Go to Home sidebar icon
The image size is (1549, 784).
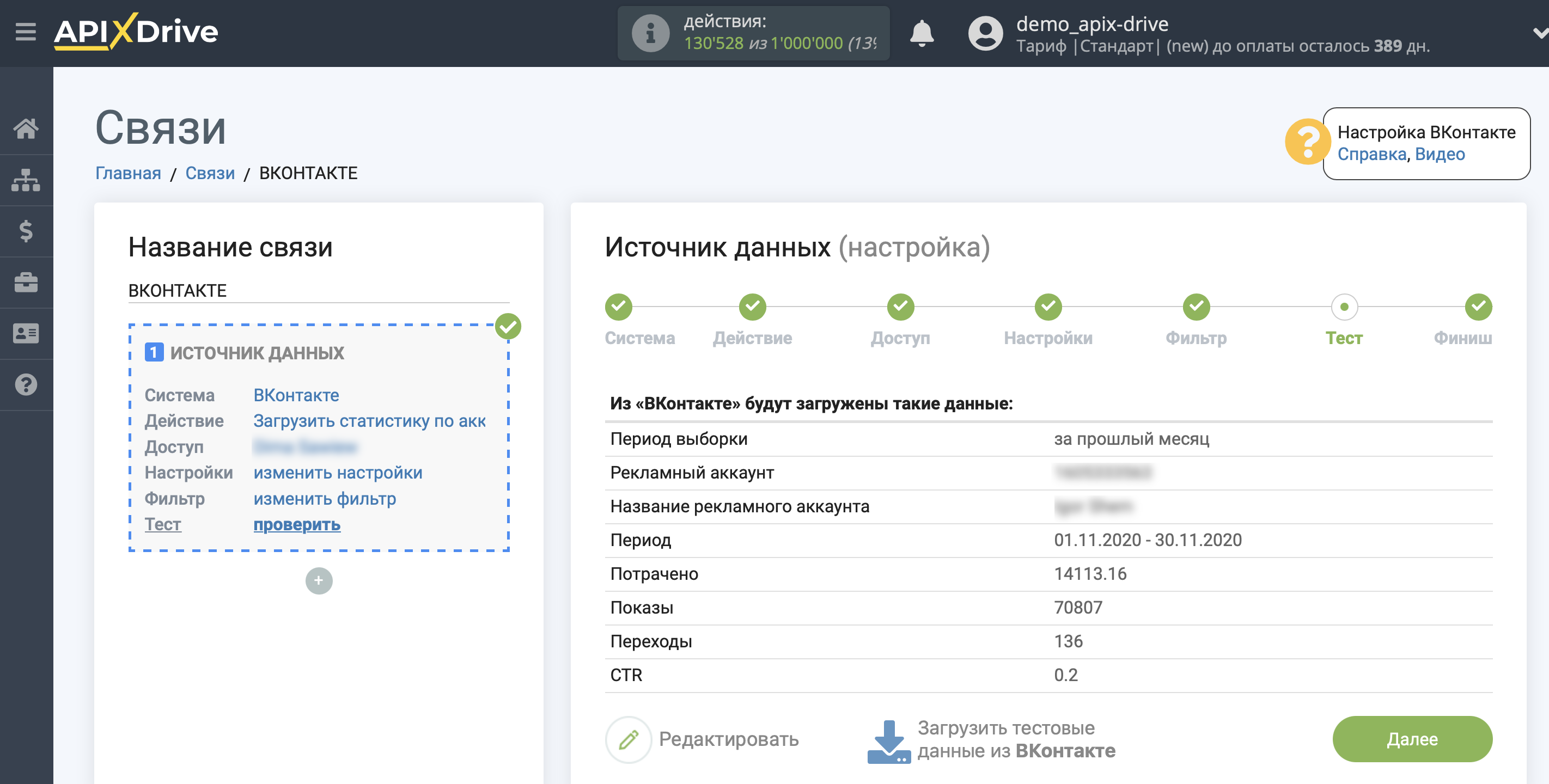click(x=26, y=128)
